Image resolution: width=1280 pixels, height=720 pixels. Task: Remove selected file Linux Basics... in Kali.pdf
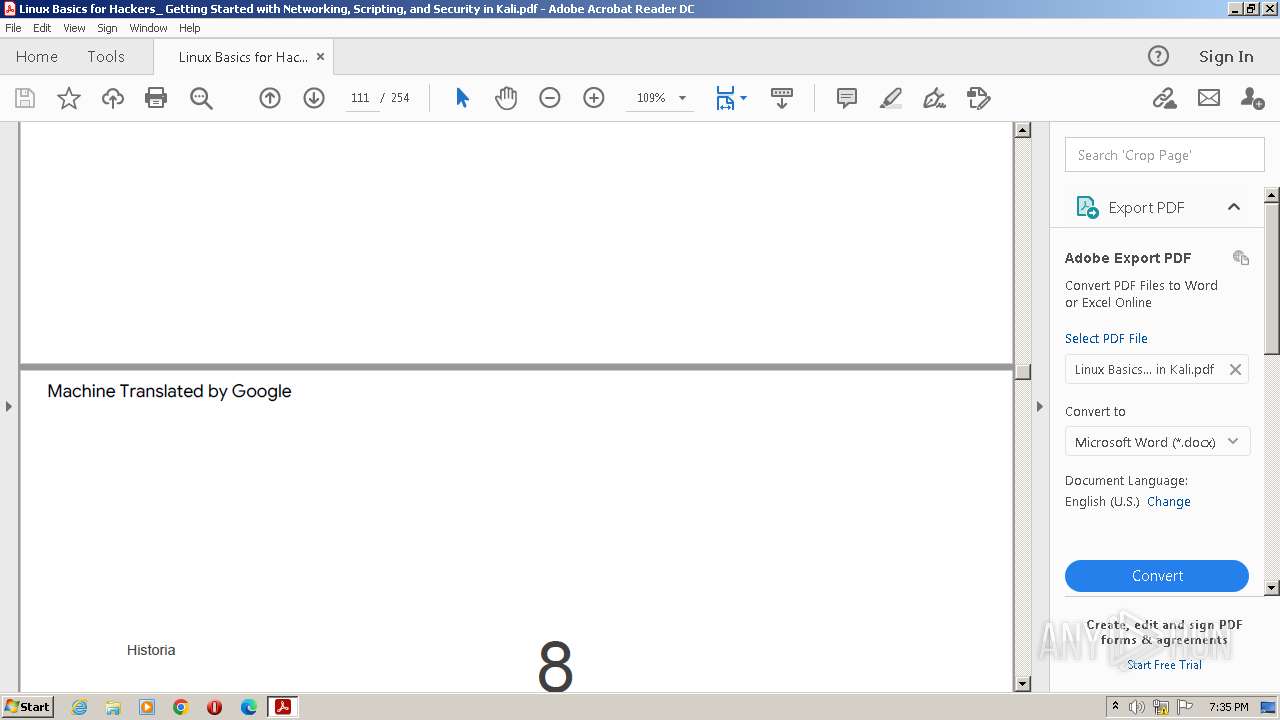coord(1235,369)
